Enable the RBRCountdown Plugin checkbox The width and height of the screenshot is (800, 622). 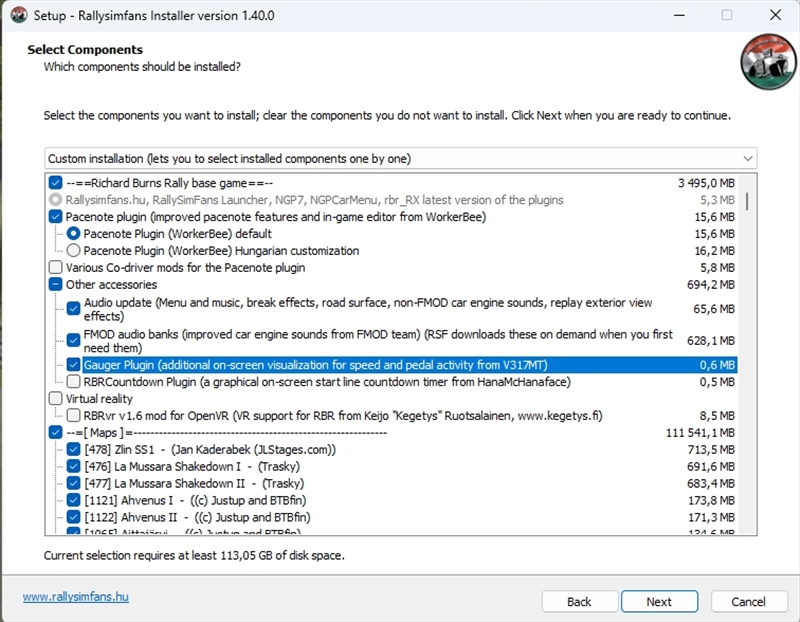(x=73, y=381)
